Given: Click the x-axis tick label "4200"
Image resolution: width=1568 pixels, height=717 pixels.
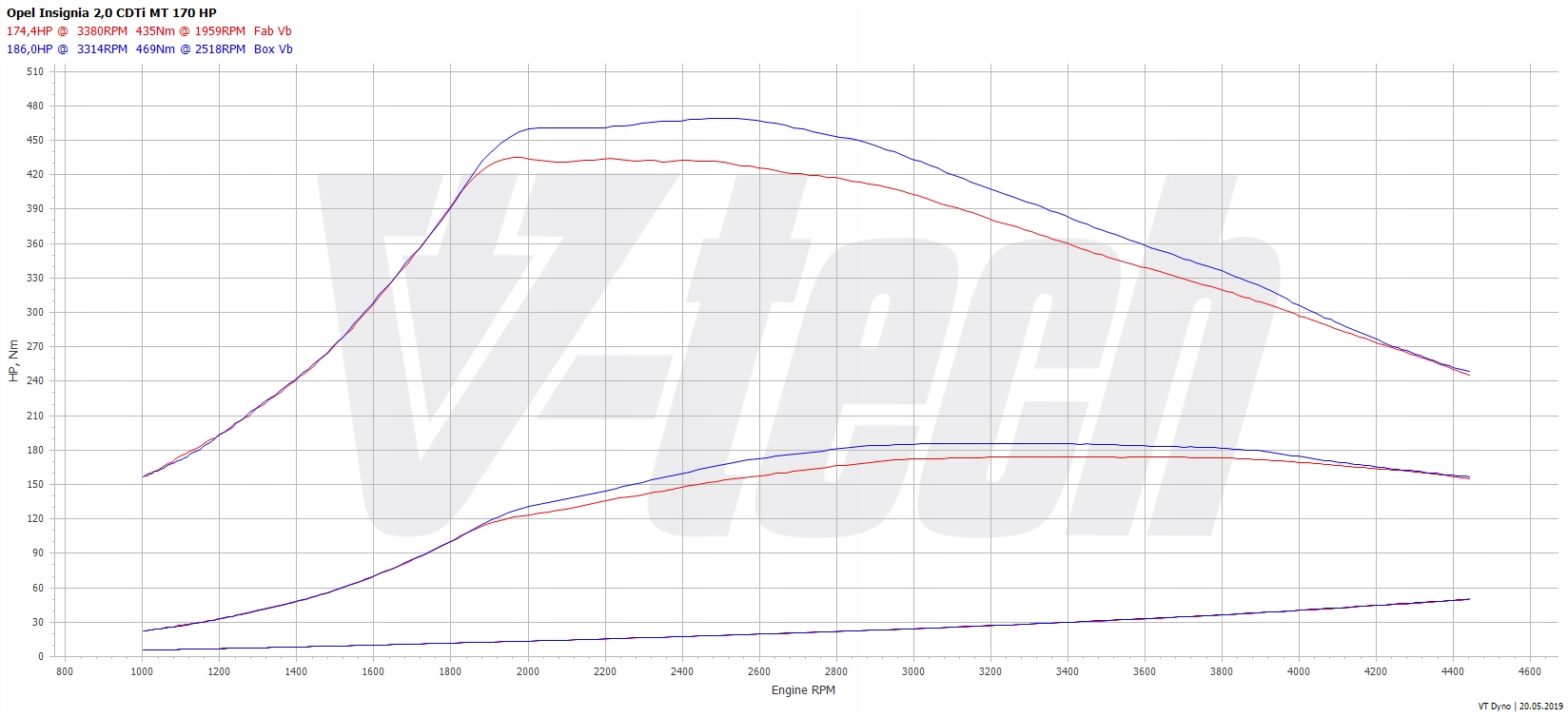Looking at the screenshot, I should point(1376,671).
